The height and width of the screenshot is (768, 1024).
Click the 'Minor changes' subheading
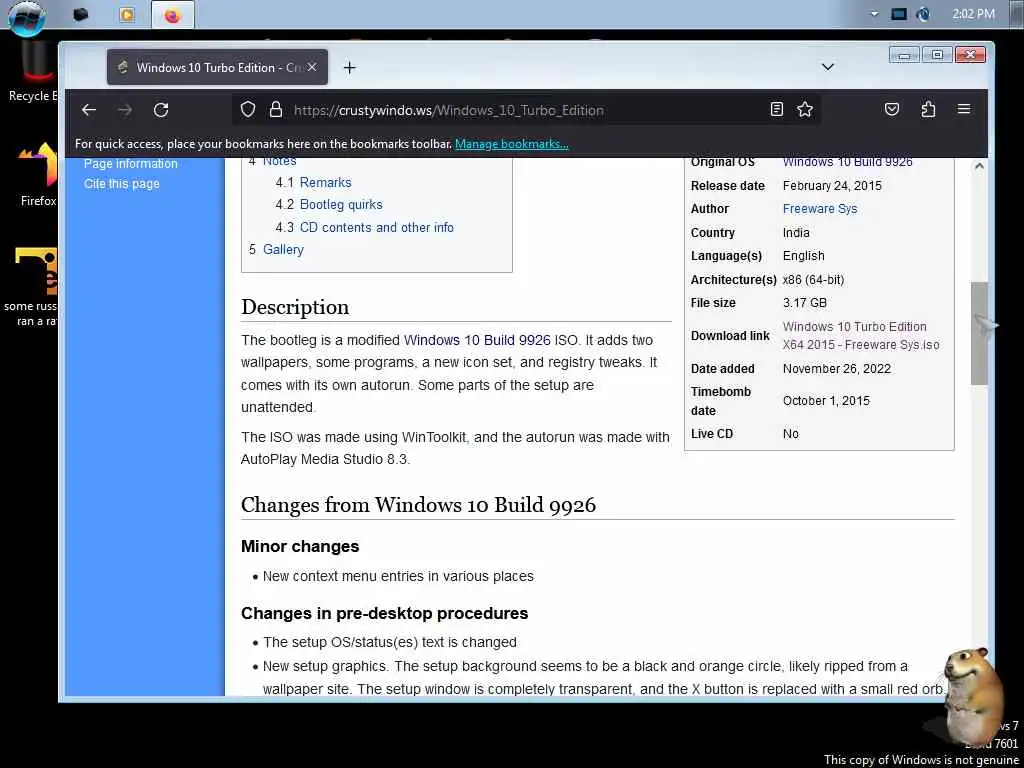(300, 546)
